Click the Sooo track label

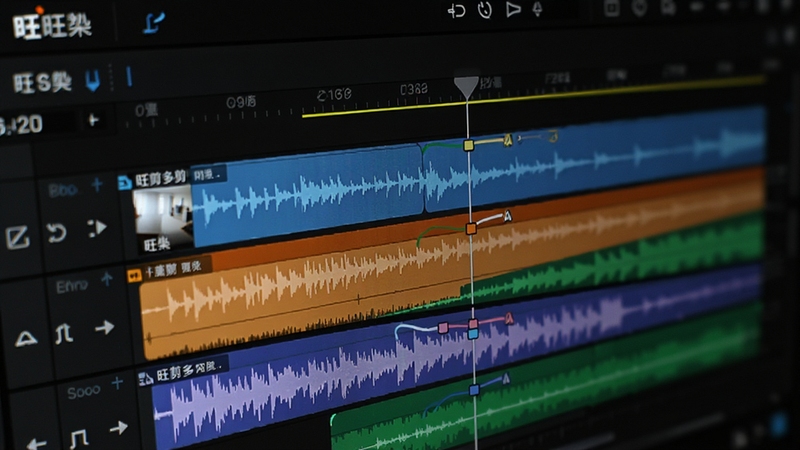tap(84, 392)
